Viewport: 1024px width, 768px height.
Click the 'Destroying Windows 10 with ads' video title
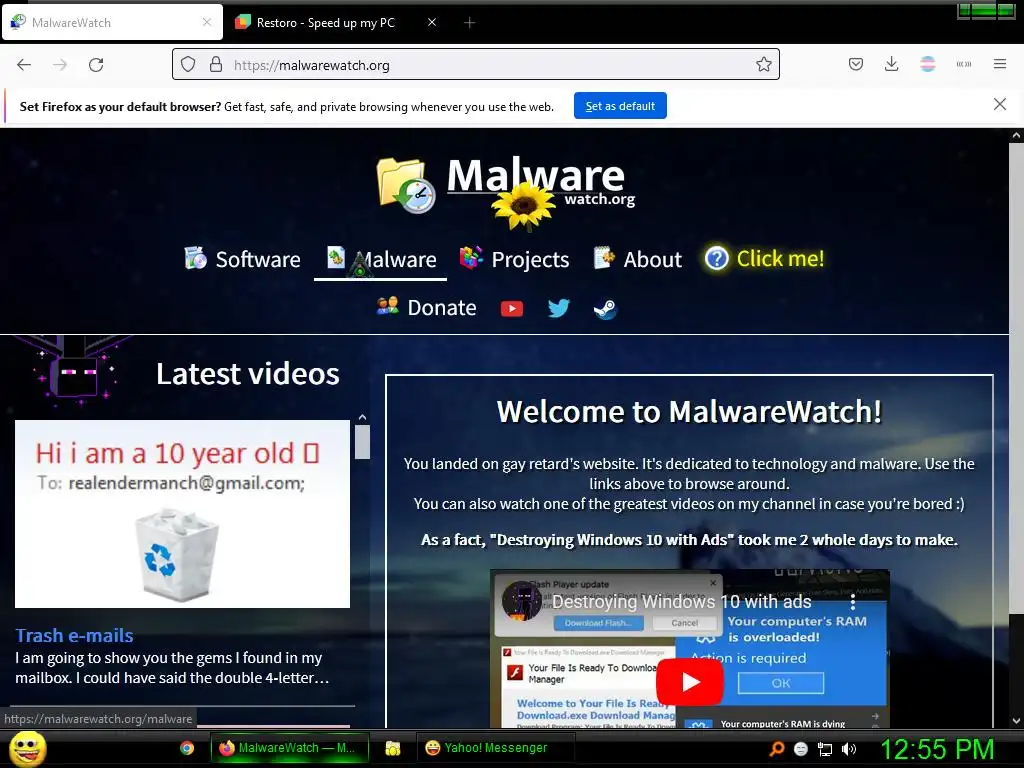click(682, 601)
